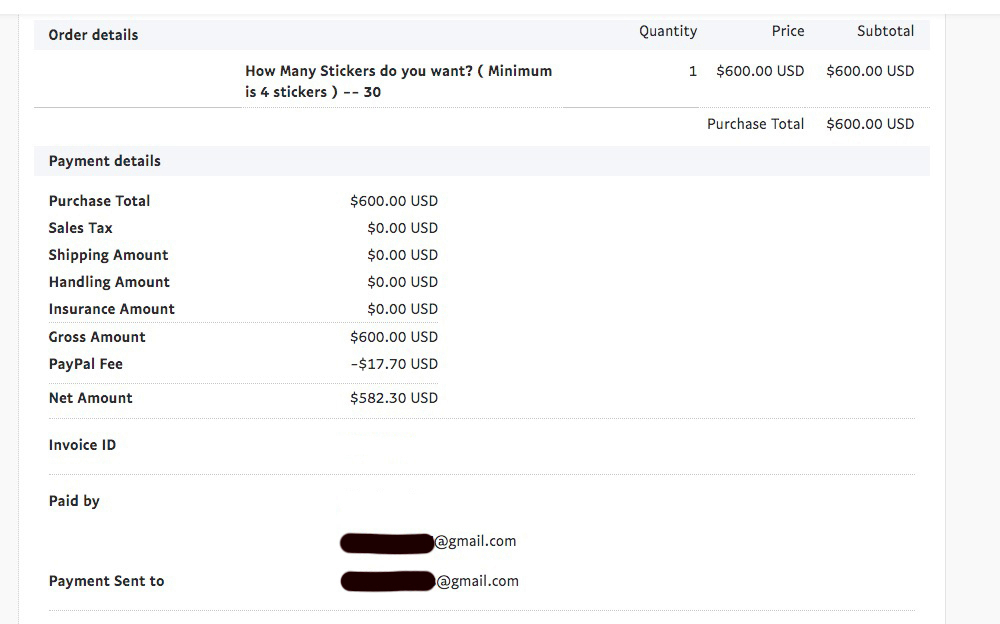Click the Payment Sent to gmail address
The width and height of the screenshot is (1000, 624).
point(429,581)
